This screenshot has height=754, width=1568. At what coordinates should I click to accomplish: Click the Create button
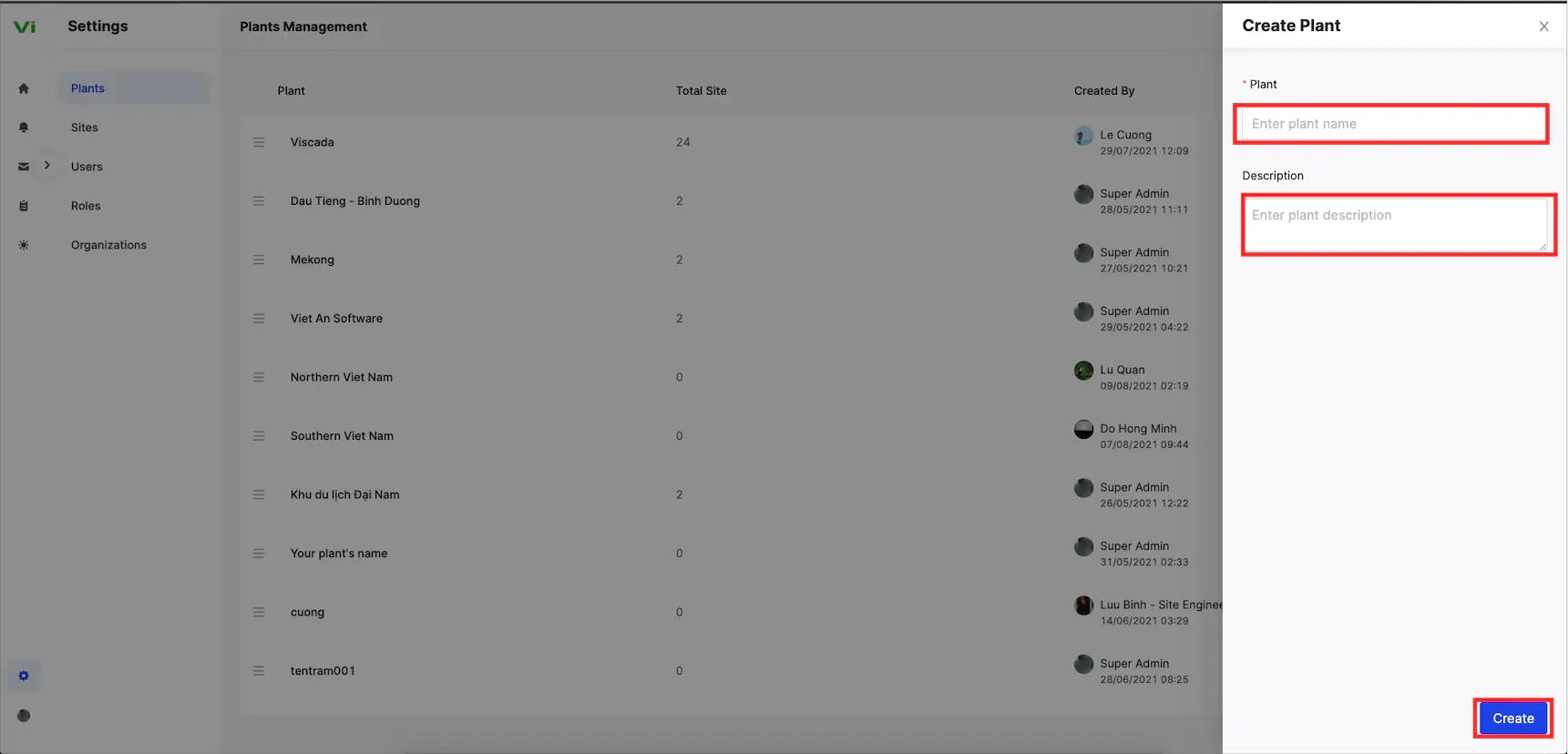(x=1513, y=718)
